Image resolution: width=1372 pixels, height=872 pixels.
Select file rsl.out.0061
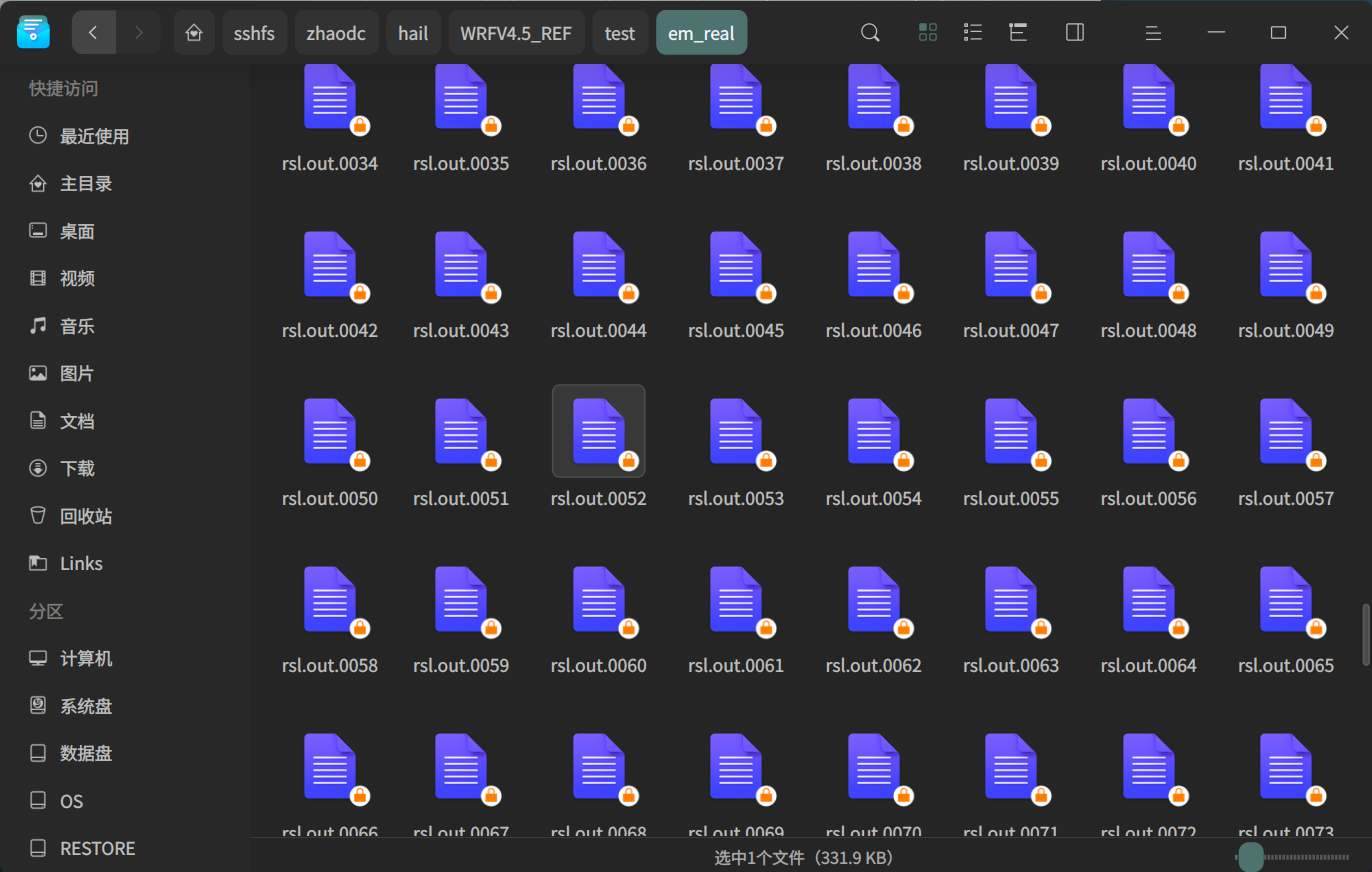click(x=736, y=621)
